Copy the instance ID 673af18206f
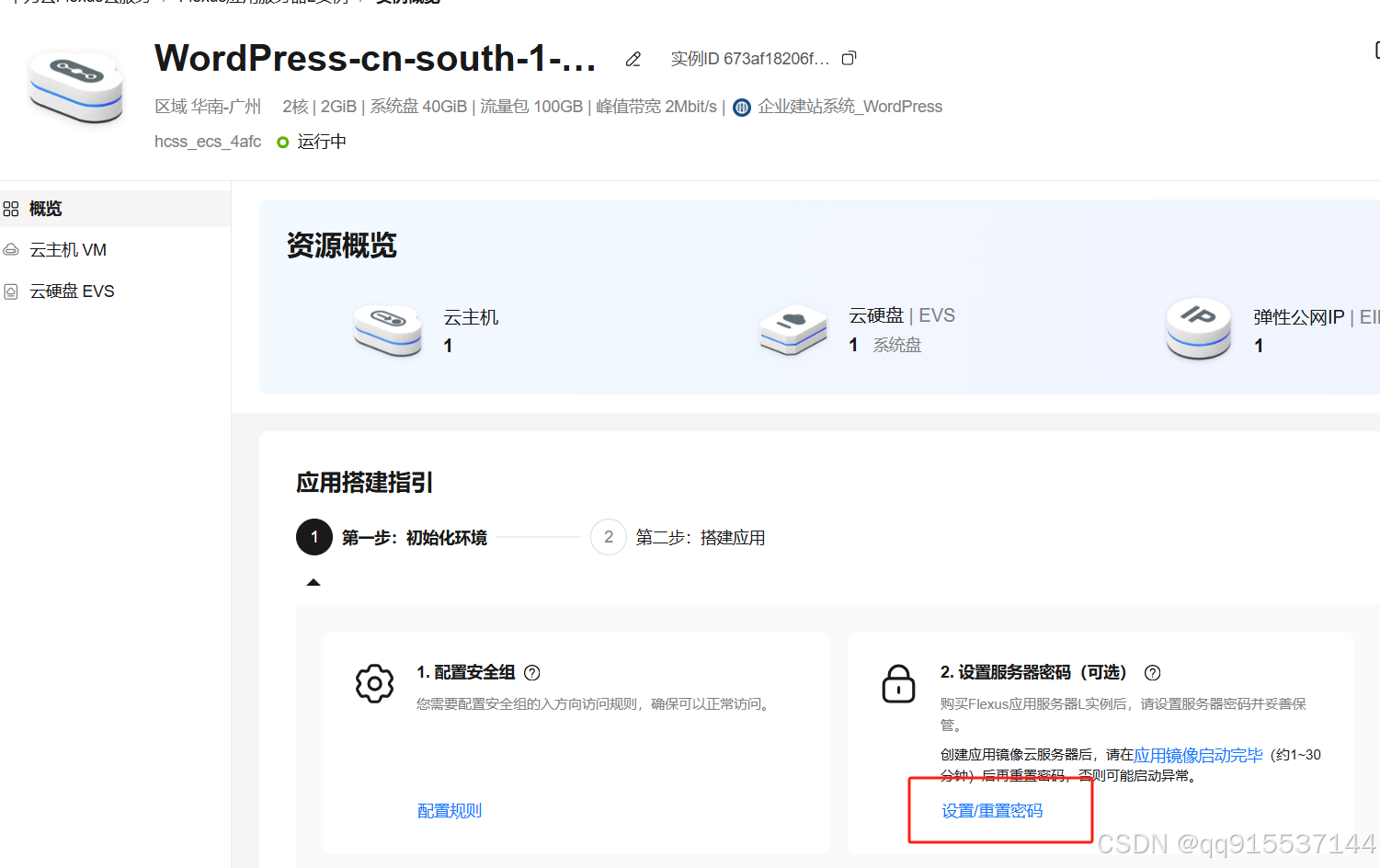This screenshot has width=1380, height=868. (x=849, y=58)
